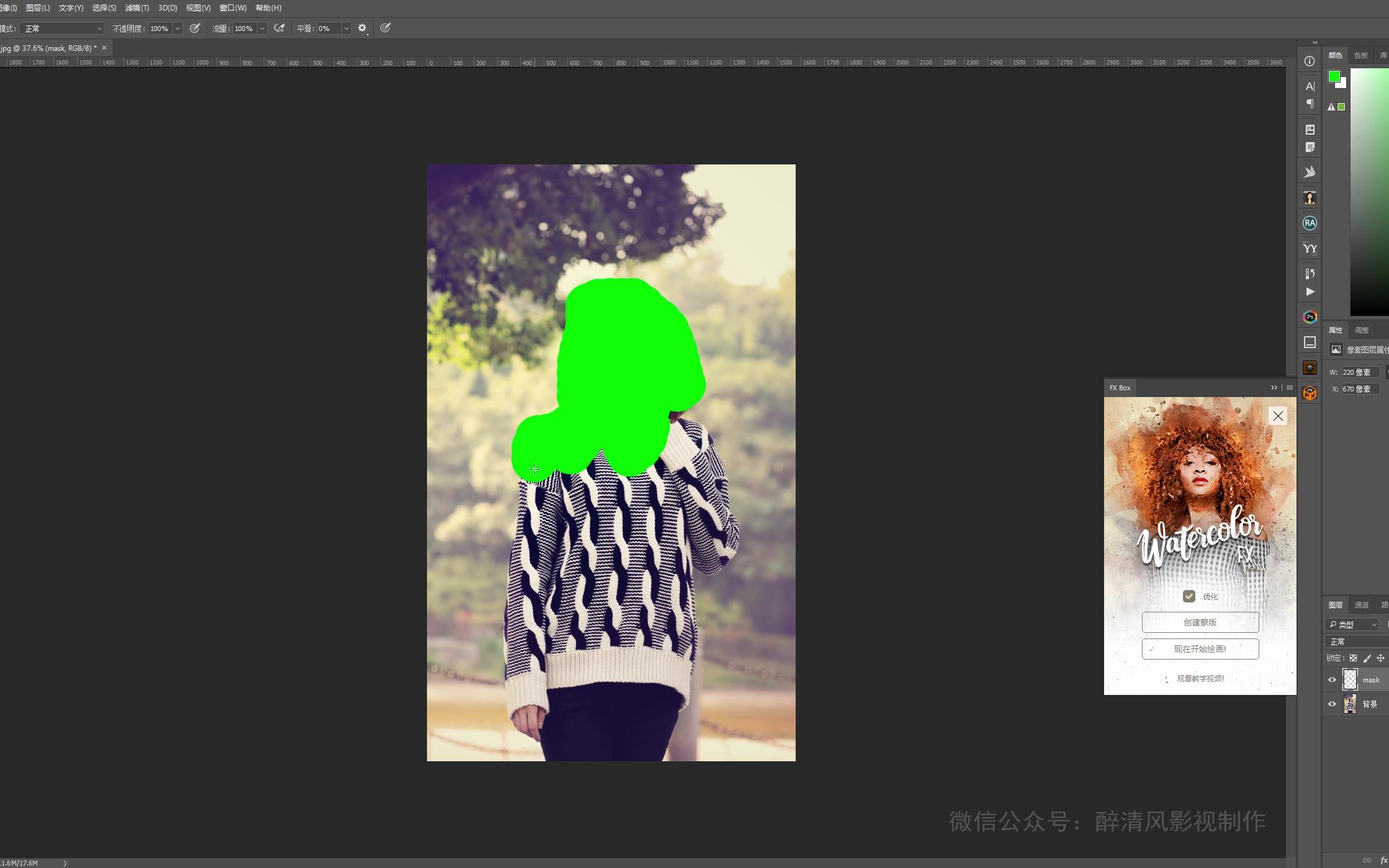Click the green foreground color swatch

[x=1333, y=76]
